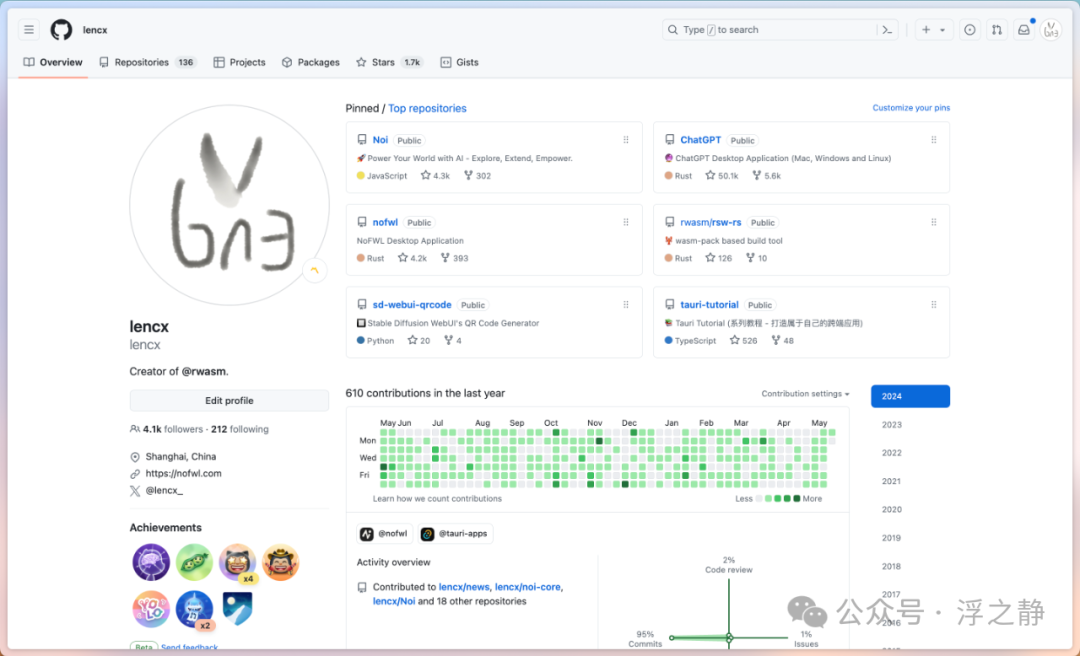Open the Packages tab
The width and height of the screenshot is (1080, 656).
311,62
